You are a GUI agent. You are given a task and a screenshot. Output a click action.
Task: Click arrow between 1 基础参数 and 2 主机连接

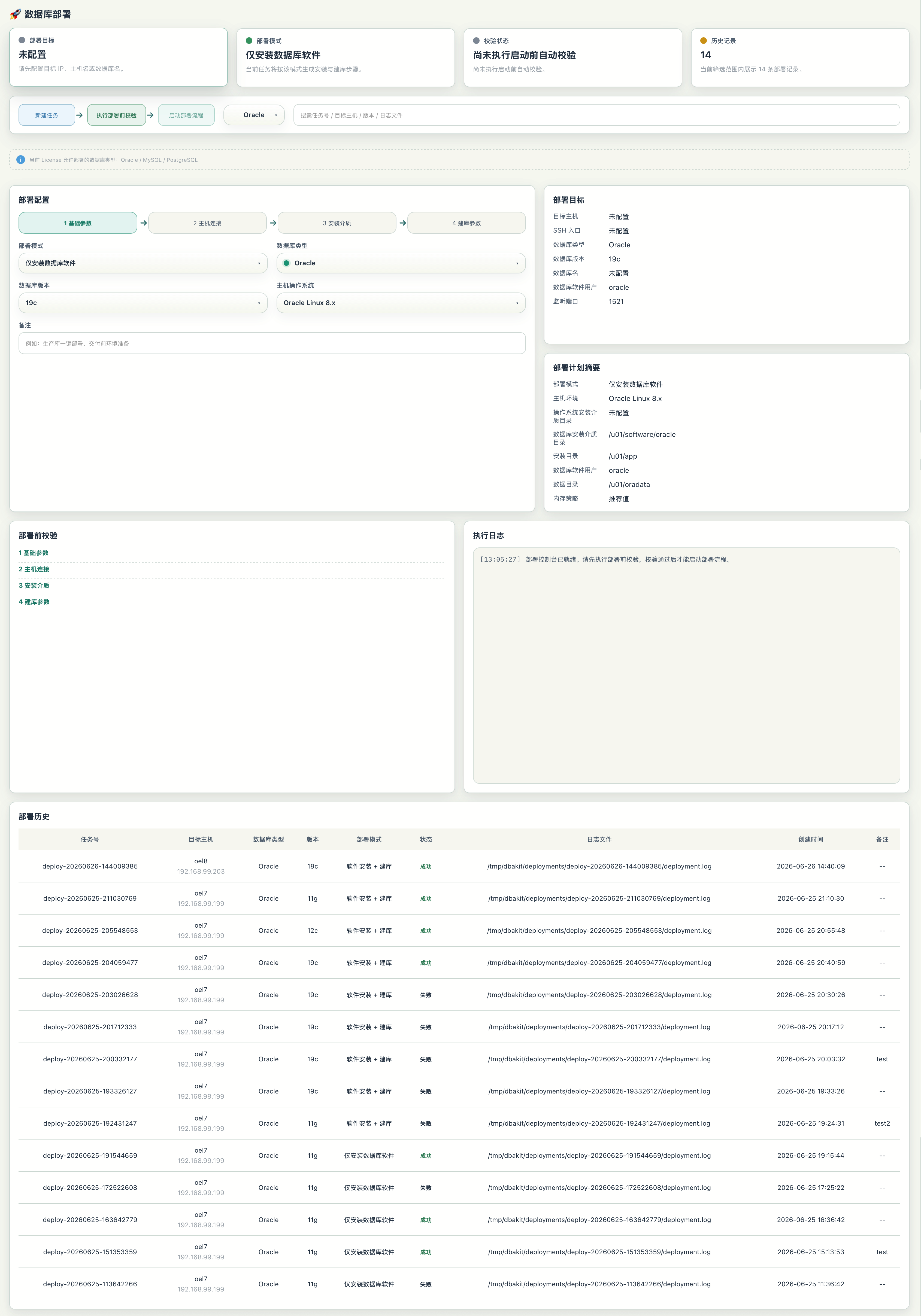pyautogui.click(x=143, y=223)
